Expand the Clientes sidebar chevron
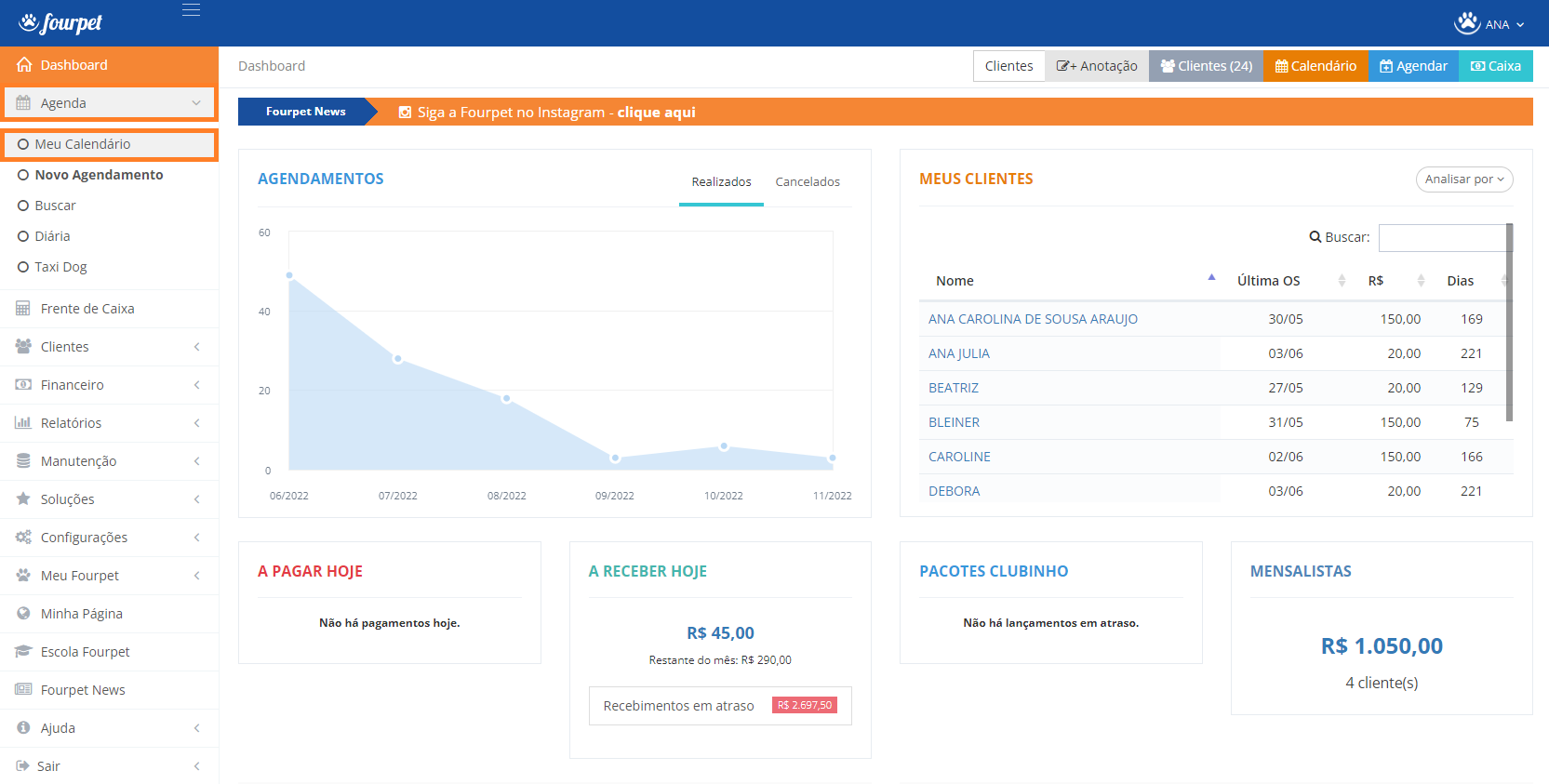Viewport: 1549px width, 784px height. point(197,347)
